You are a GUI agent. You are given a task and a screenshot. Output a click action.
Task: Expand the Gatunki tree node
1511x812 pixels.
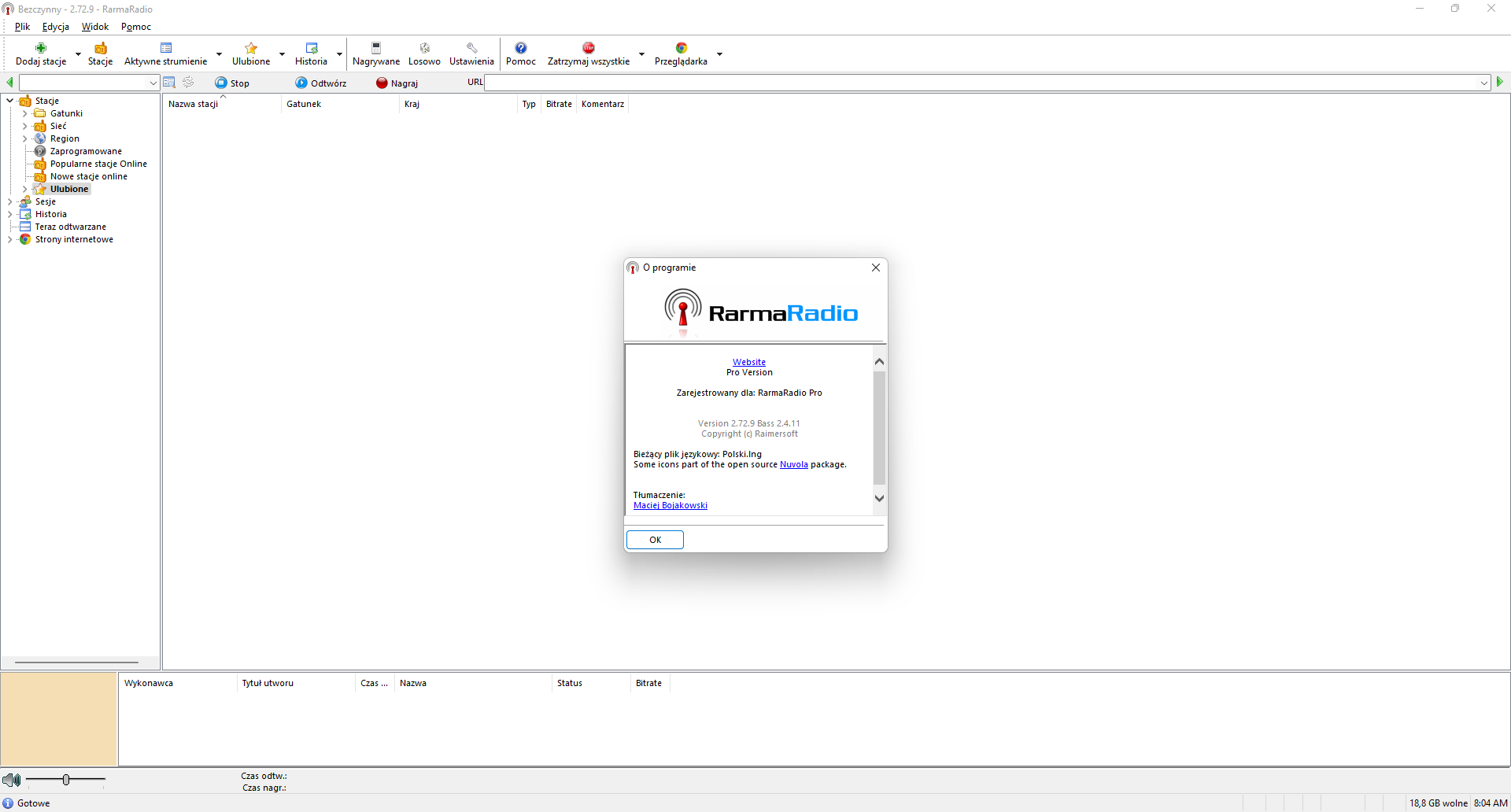coord(24,113)
